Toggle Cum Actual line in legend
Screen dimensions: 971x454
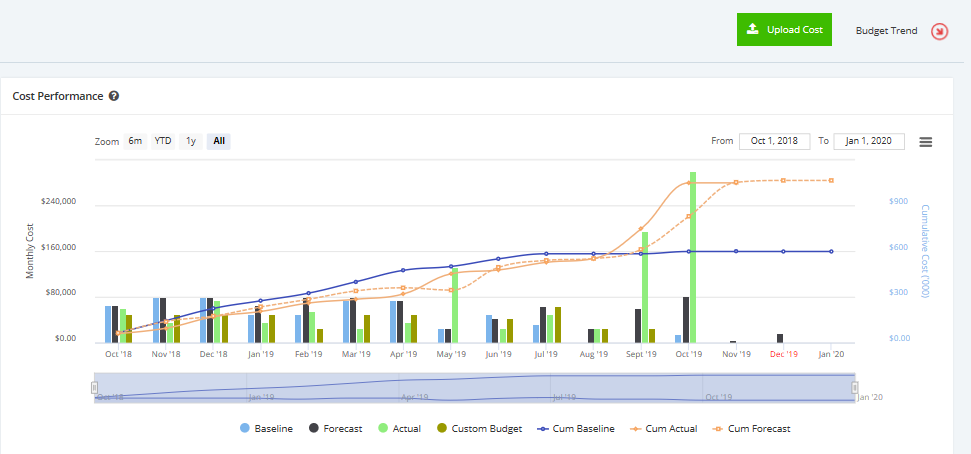click(x=663, y=429)
